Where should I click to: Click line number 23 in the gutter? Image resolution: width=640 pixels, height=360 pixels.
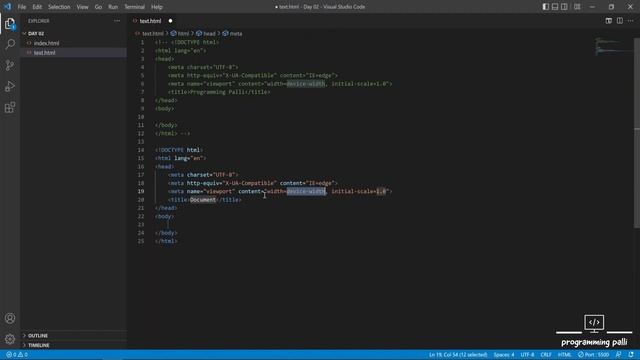(141, 224)
